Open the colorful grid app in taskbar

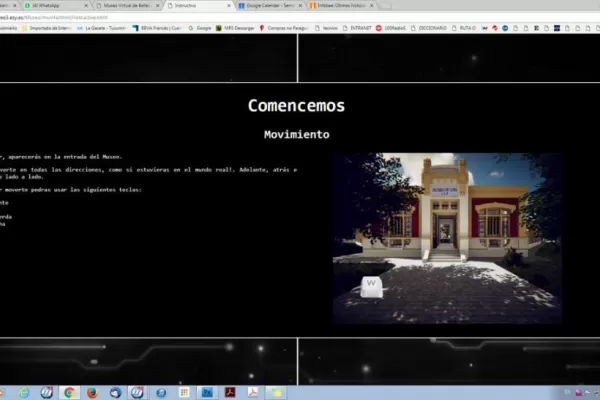click(184, 393)
